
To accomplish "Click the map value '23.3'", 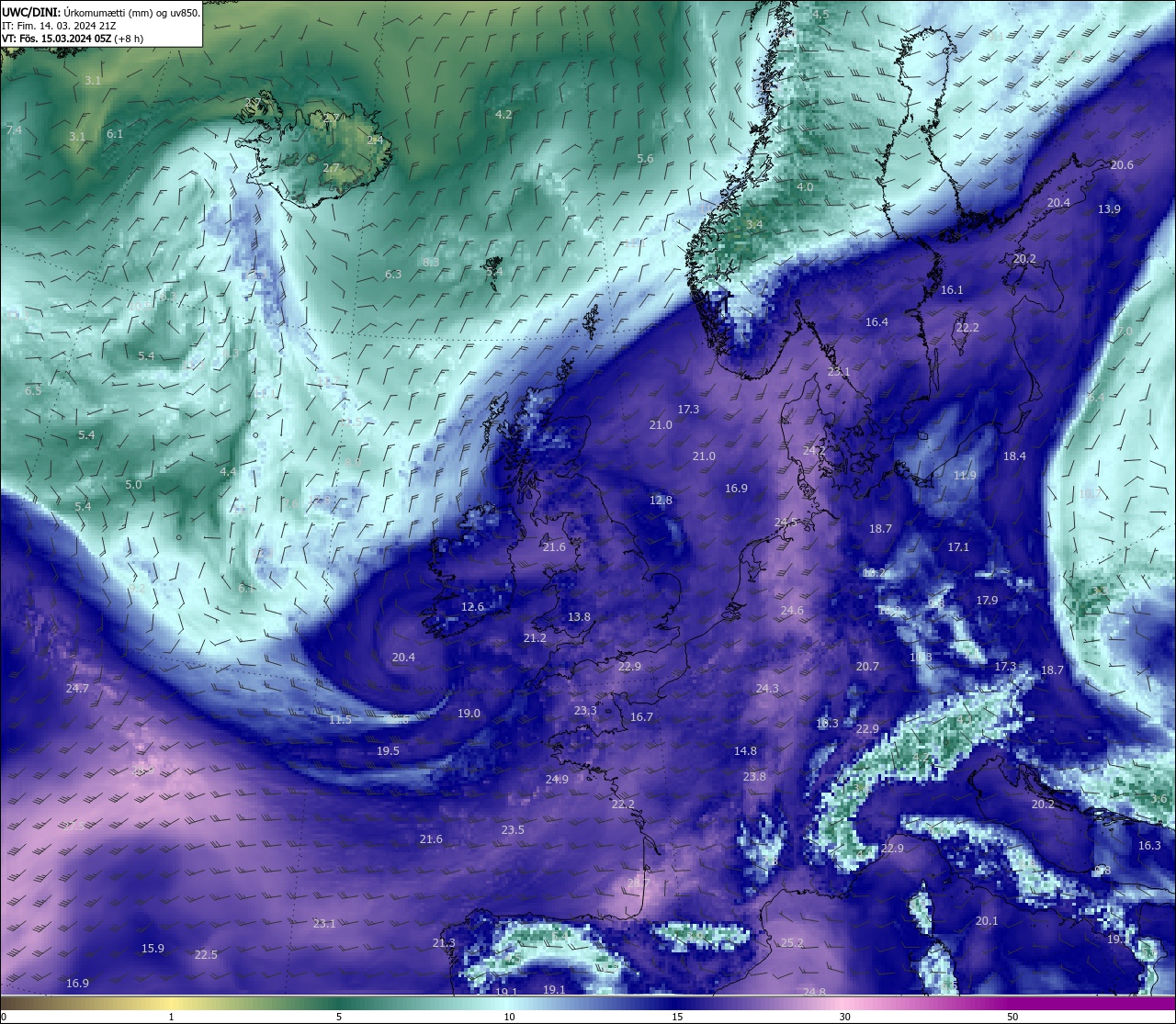I will pos(585,710).
